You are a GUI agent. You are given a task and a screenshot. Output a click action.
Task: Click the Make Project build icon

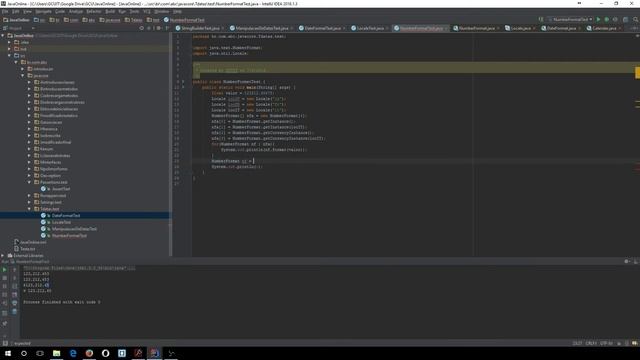[541, 19]
